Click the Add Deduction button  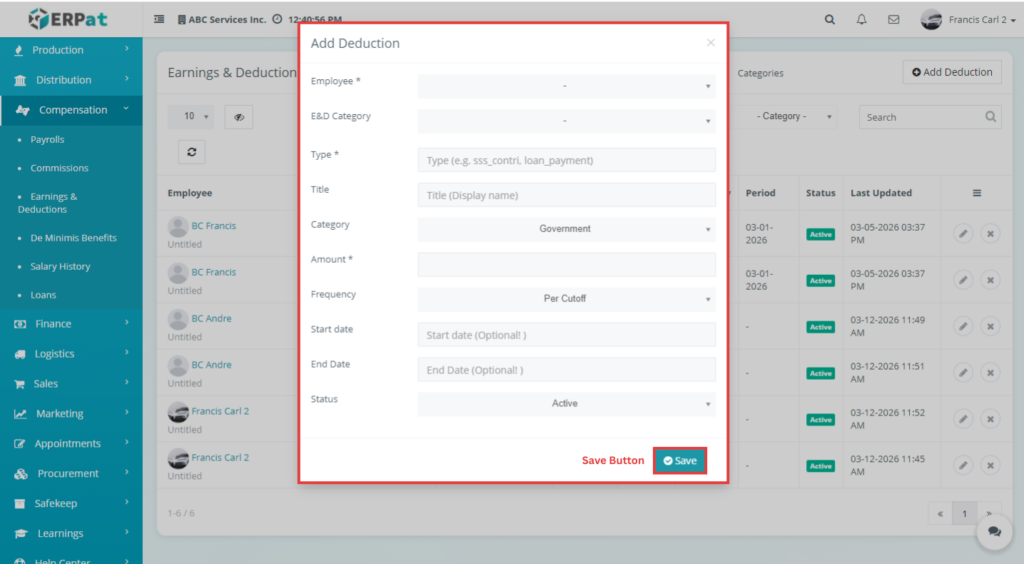click(x=952, y=72)
